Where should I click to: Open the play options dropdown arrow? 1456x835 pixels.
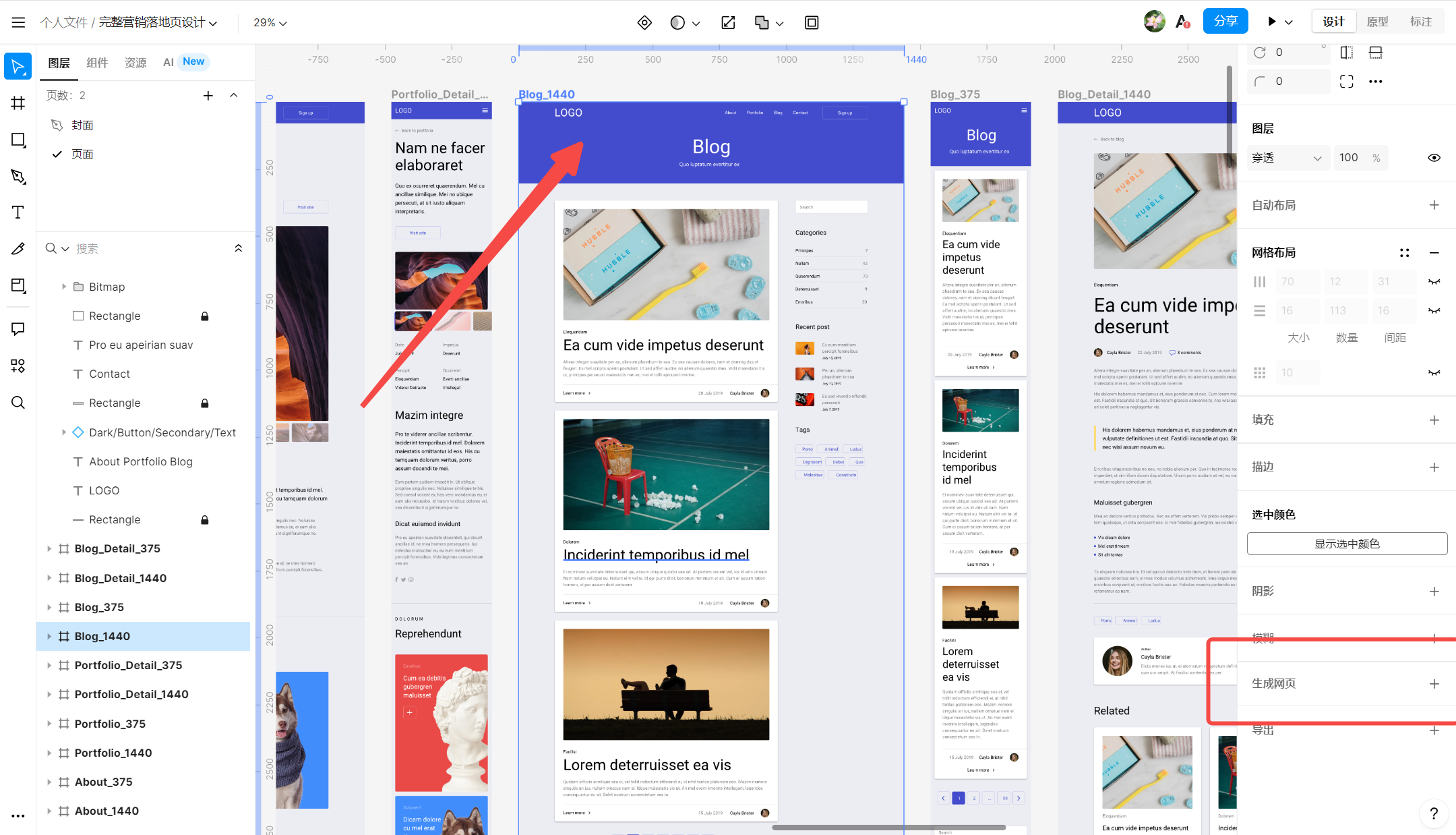1288,22
